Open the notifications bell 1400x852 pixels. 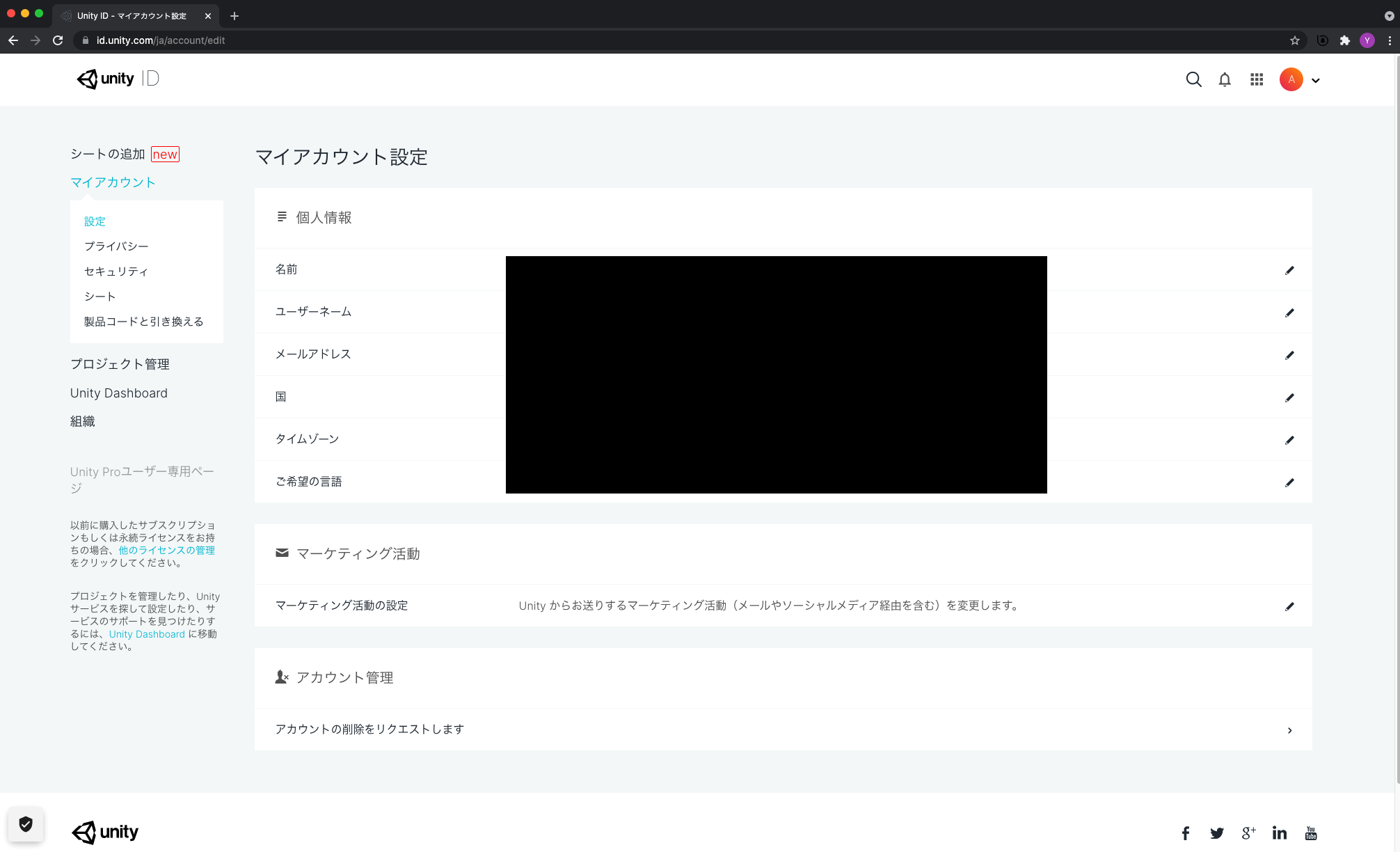click(1225, 79)
